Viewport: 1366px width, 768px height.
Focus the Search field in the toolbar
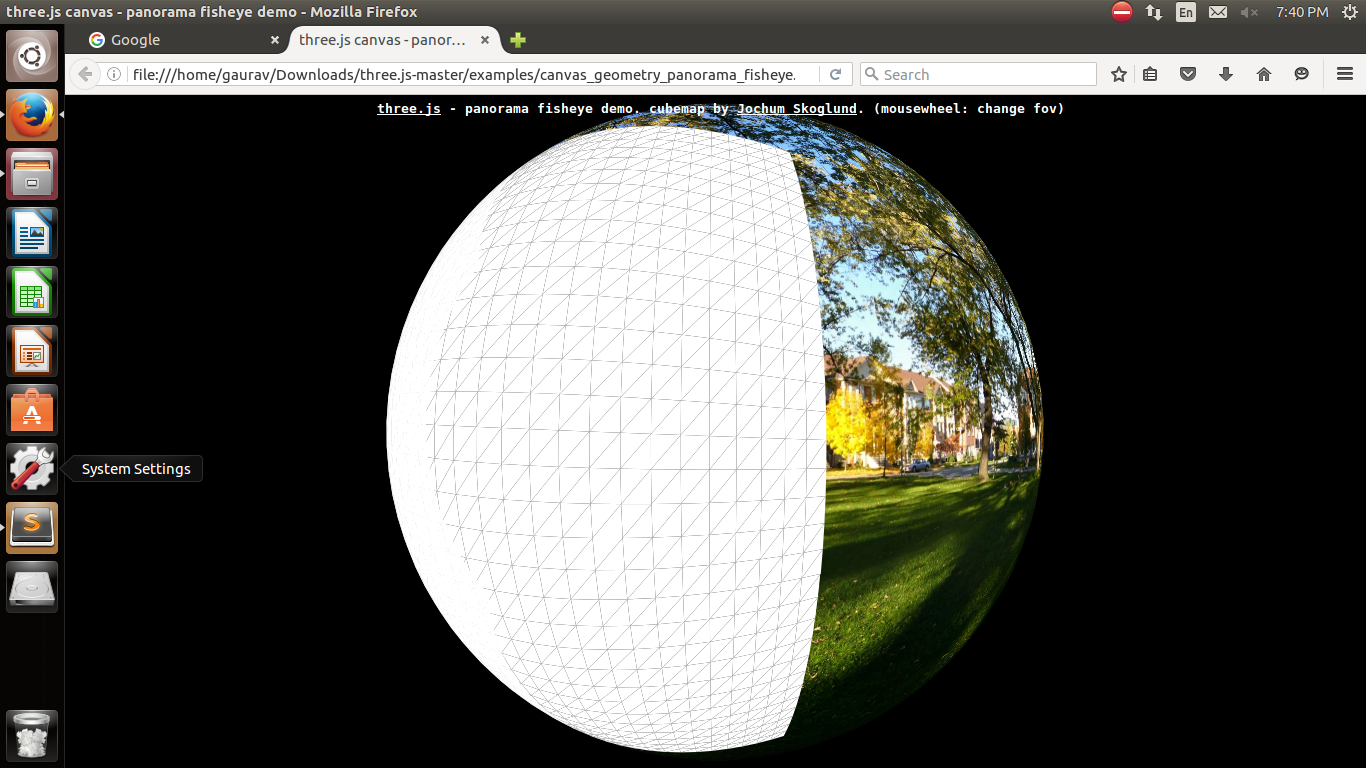(x=978, y=74)
